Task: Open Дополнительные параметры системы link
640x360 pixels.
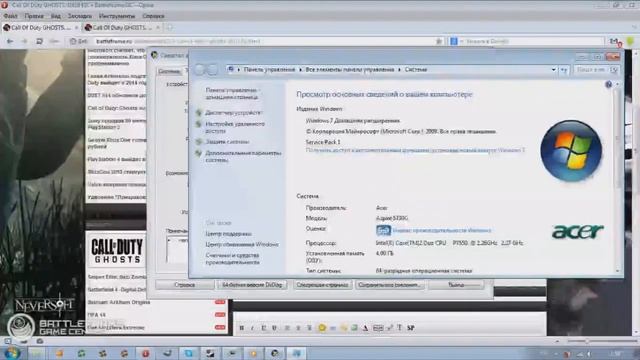Action: pos(243,156)
